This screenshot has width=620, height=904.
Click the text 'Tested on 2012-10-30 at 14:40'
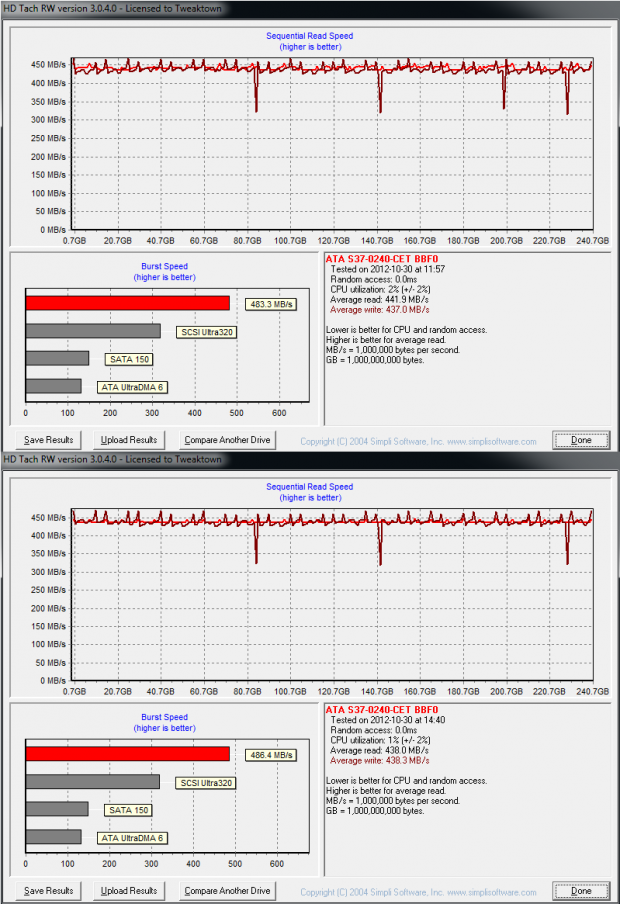point(388,720)
